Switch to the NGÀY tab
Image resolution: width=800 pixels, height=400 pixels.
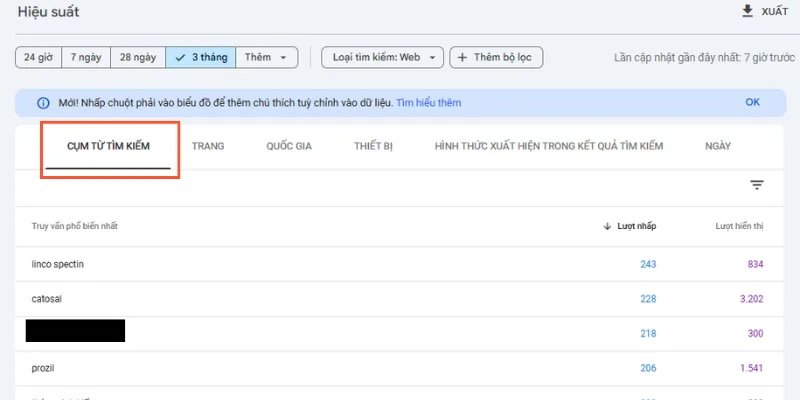pyautogui.click(x=718, y=146)
